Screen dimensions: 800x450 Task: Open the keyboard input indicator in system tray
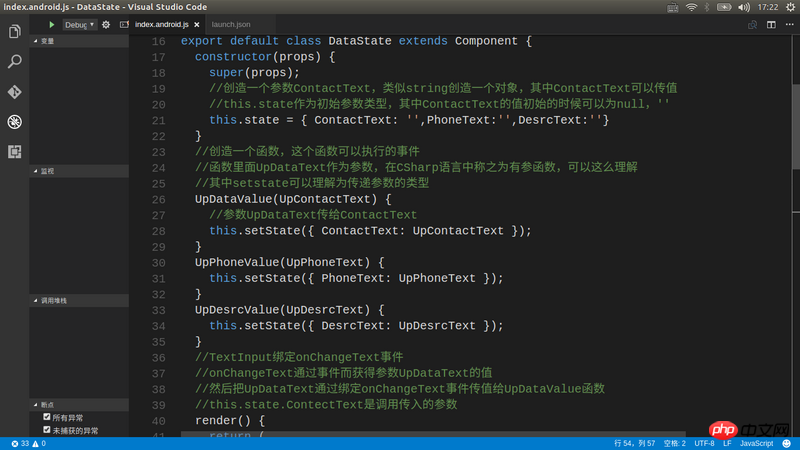pos(673,7)
